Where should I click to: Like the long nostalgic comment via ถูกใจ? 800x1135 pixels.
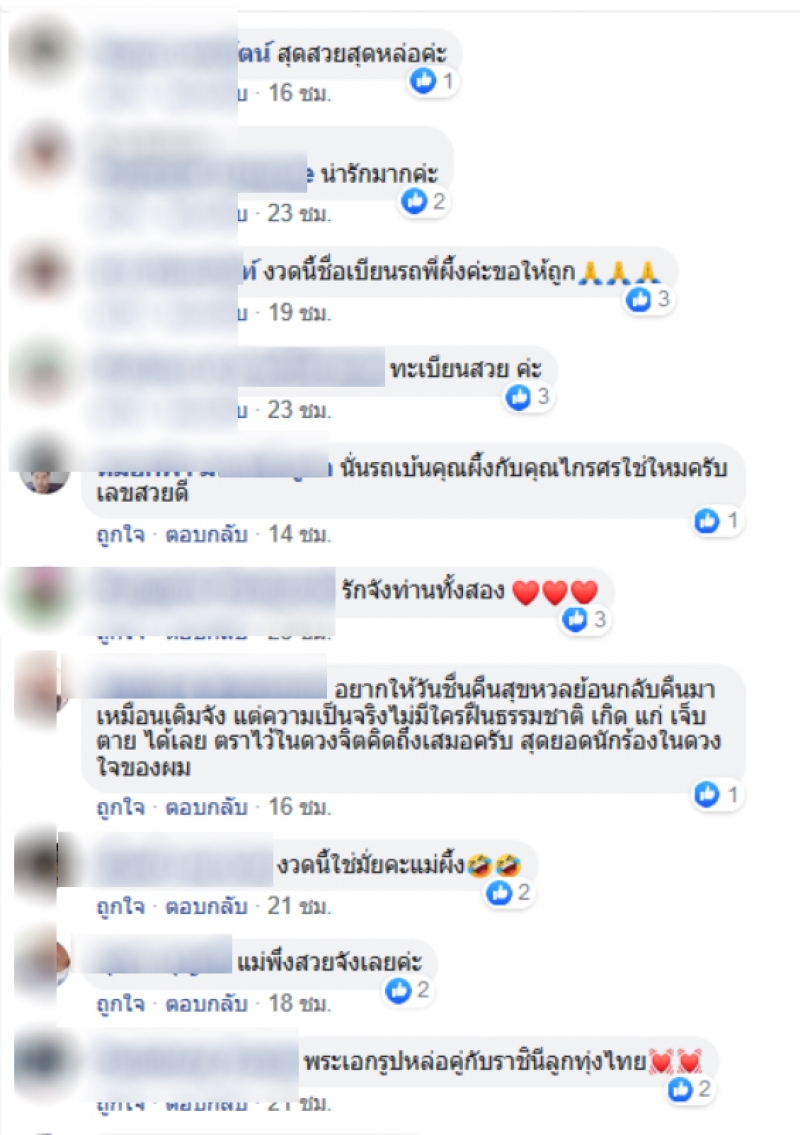[x=120, y=807]
